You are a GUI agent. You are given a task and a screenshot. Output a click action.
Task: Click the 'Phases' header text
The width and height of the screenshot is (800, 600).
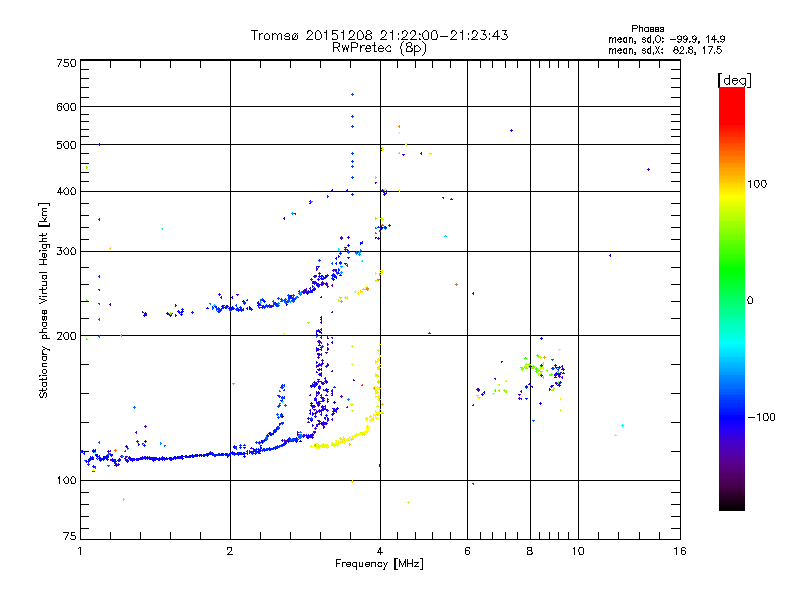[647, 29]
